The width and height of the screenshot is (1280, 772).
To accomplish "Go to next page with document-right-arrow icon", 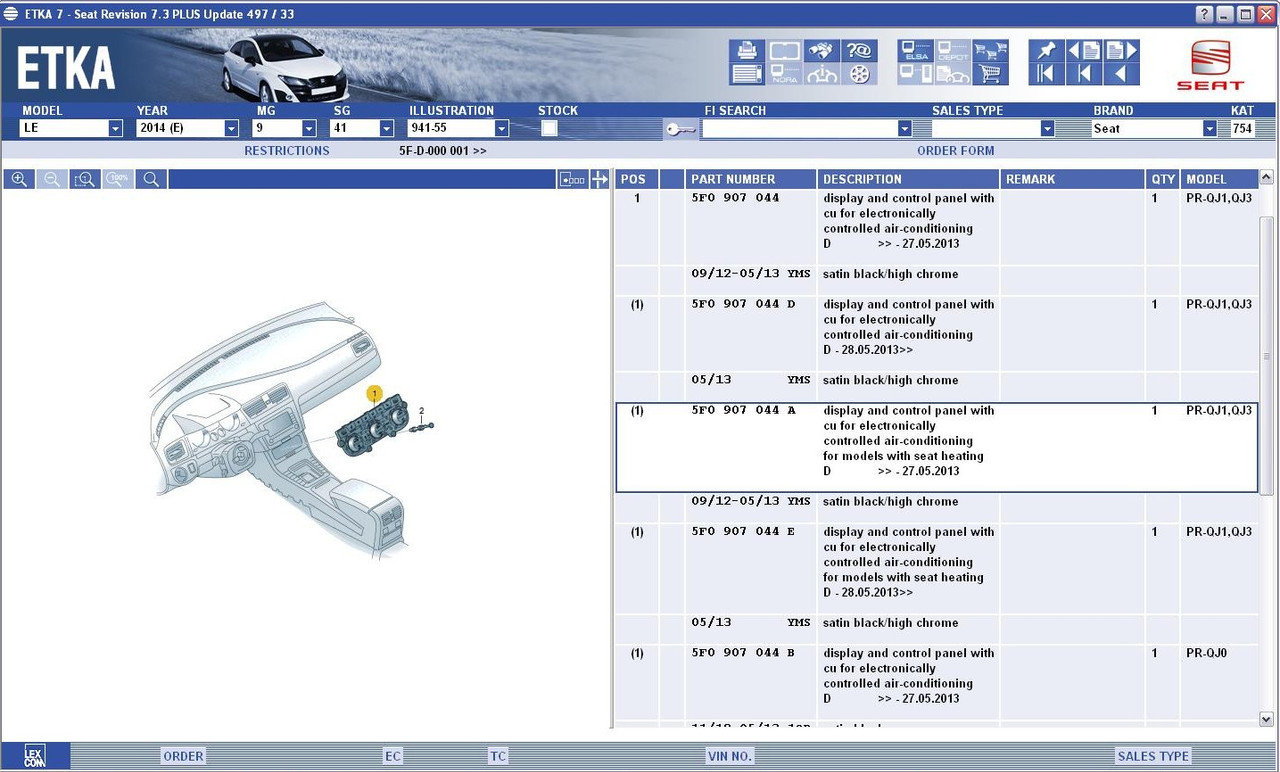I will (x=1121, y=51).
